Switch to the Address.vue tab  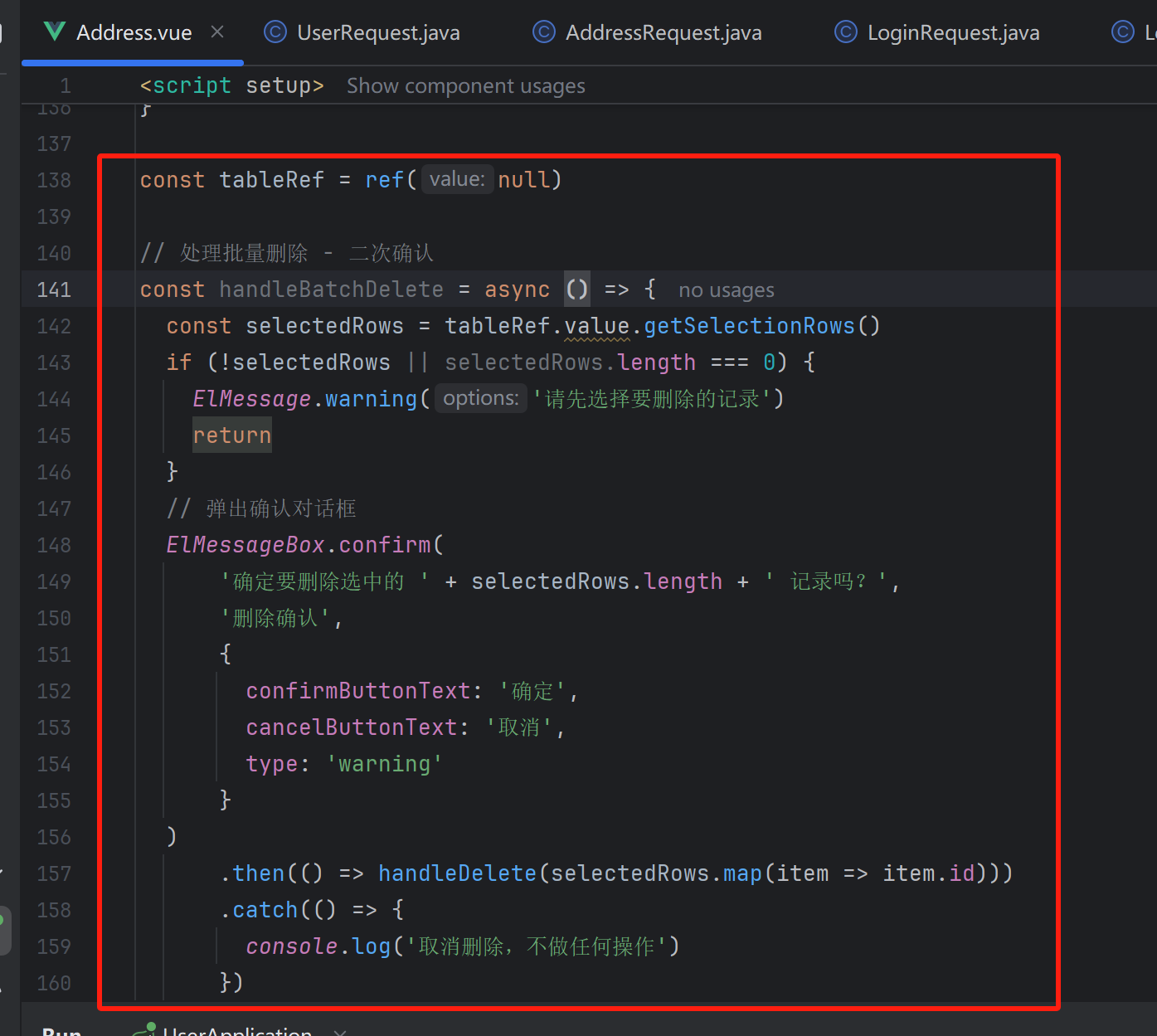tap(133, 32)
